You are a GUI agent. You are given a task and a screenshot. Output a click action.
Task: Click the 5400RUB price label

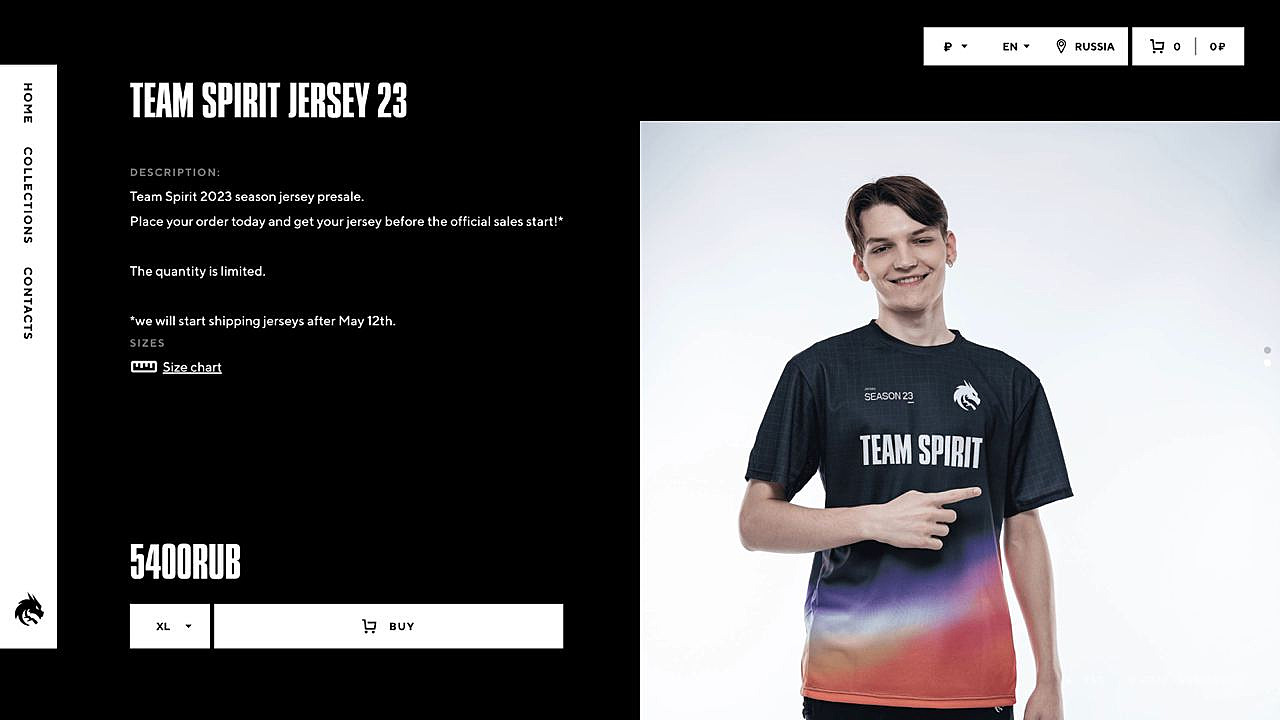click(185, 562)
